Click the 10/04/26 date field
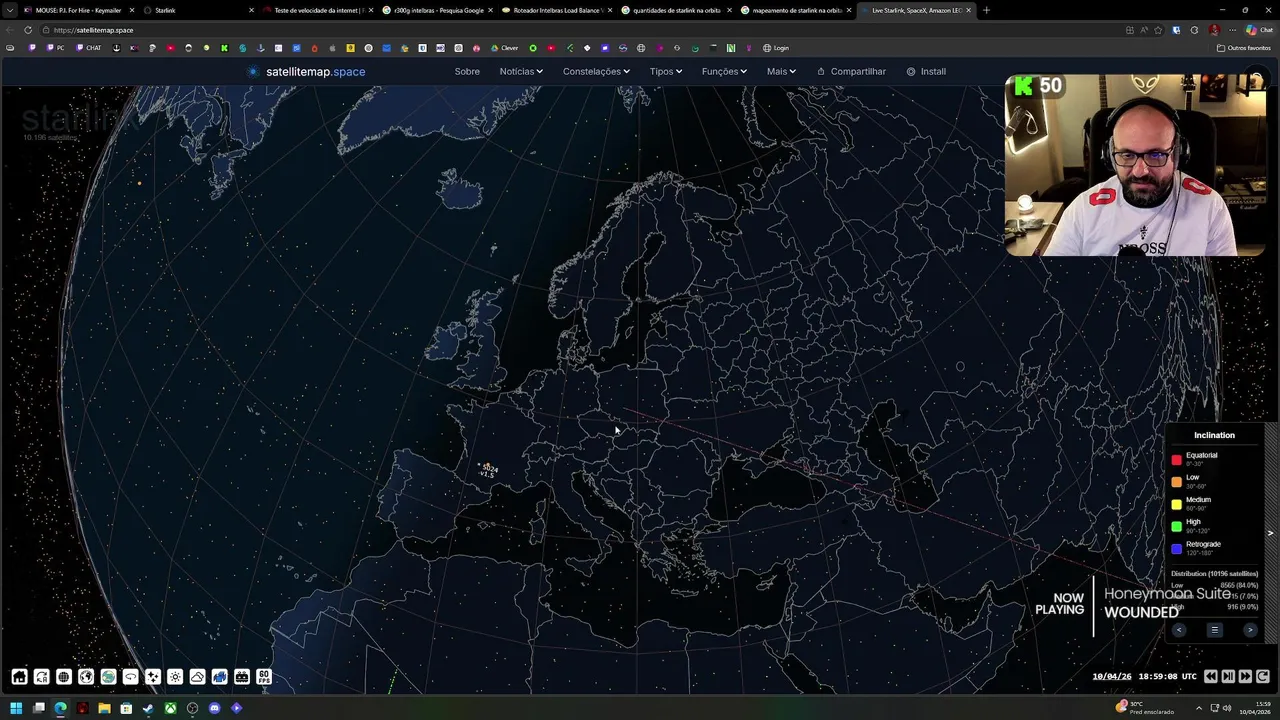1280x720 pixels. click(1112, 676)
